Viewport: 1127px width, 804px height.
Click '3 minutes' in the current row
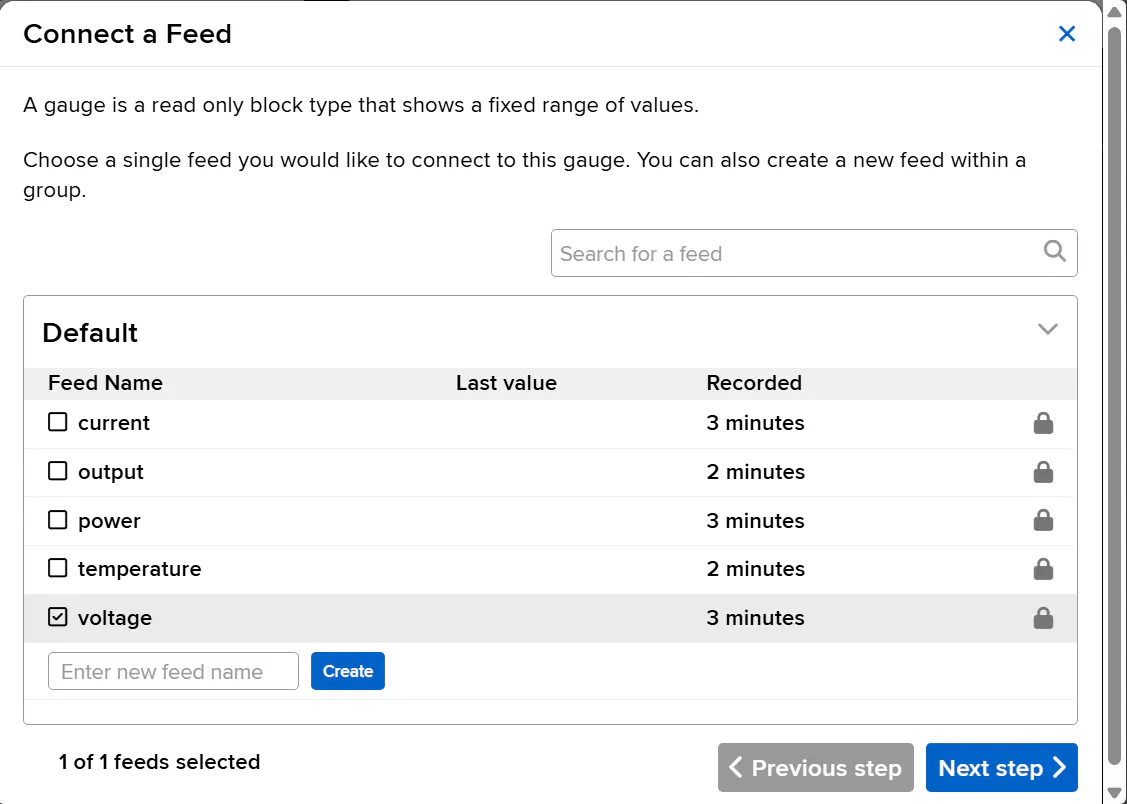pos(755,423)
